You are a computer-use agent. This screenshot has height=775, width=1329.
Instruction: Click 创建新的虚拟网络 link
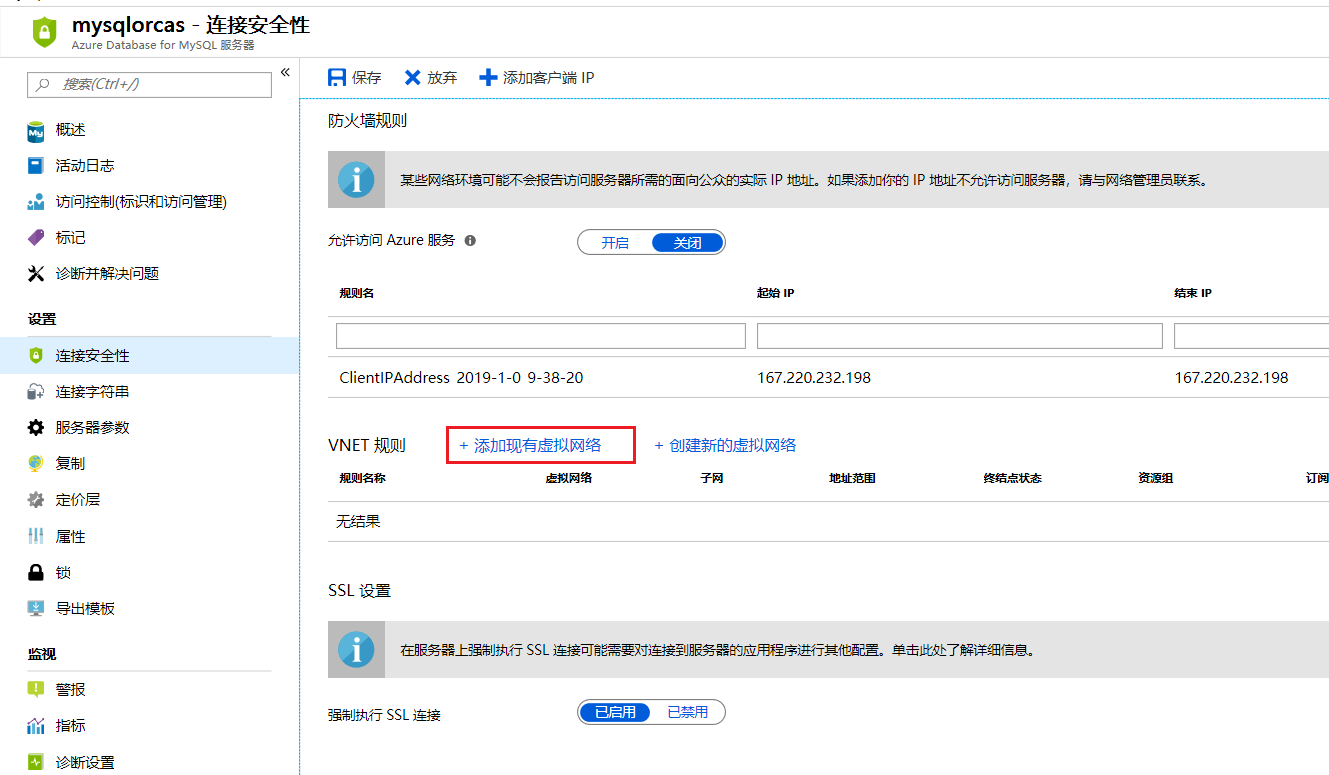[732, 446]
